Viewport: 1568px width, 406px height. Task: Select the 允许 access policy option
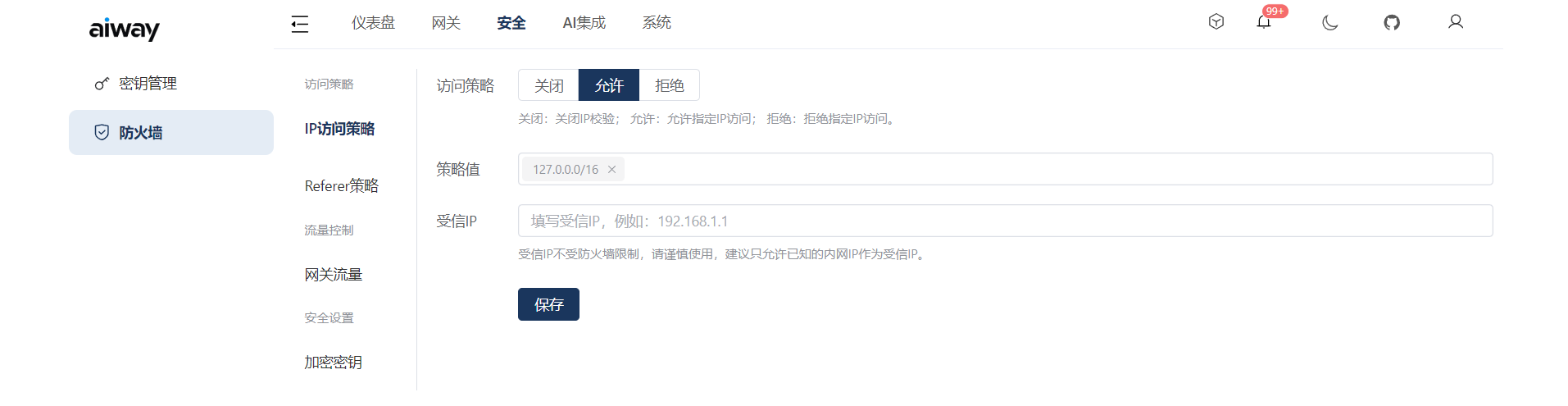pyautogui.click(x=609, y=85)
